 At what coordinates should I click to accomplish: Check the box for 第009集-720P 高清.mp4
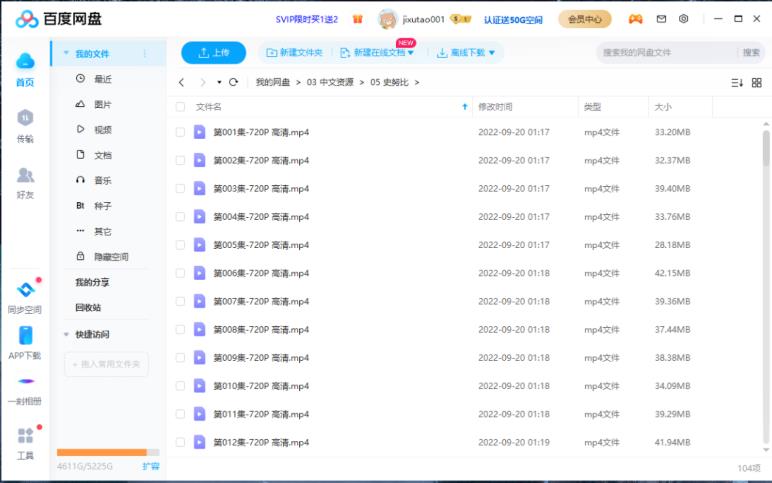pyautogui.click(x=180, y=358)
